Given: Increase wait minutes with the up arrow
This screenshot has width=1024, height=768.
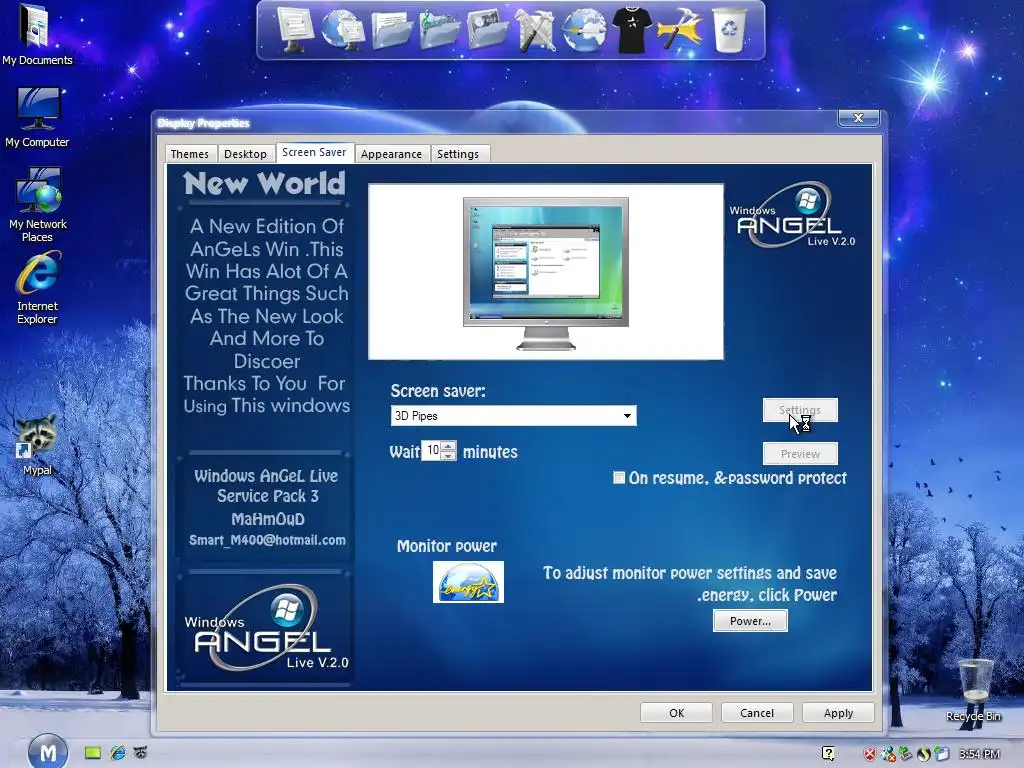Looking at the screenshot, I should [448, 446].
